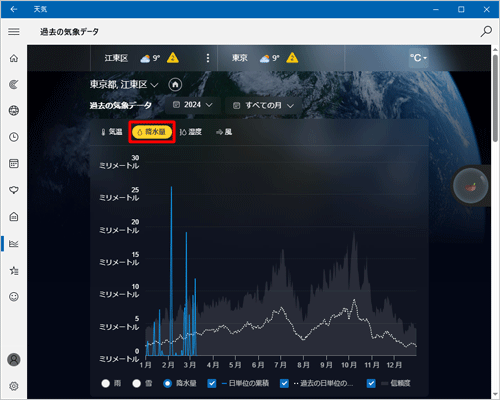Open the favorites star list icon
The image size is (500, 400).
point(14,270)
